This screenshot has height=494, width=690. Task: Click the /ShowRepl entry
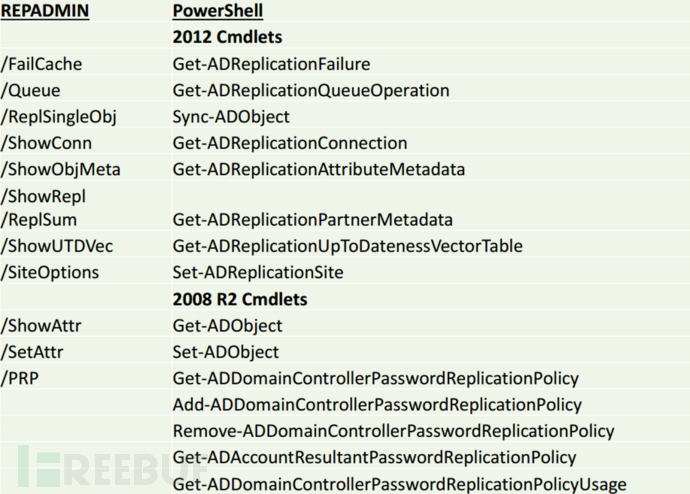pos(43,197)
